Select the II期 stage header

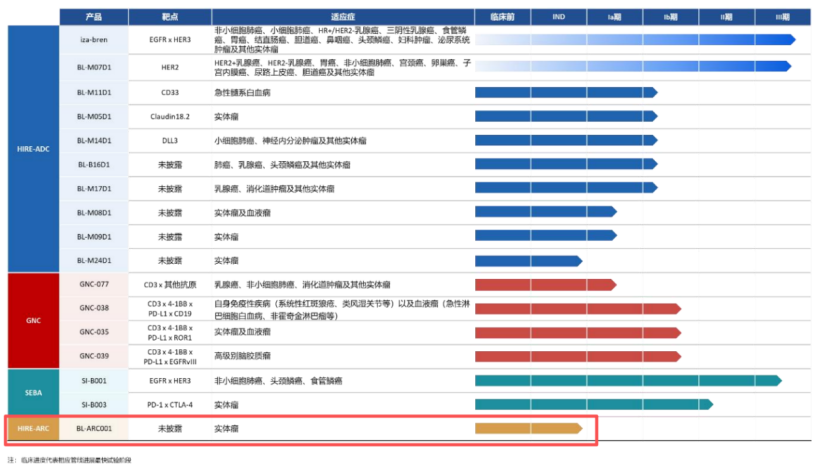[x=726, y=17]
